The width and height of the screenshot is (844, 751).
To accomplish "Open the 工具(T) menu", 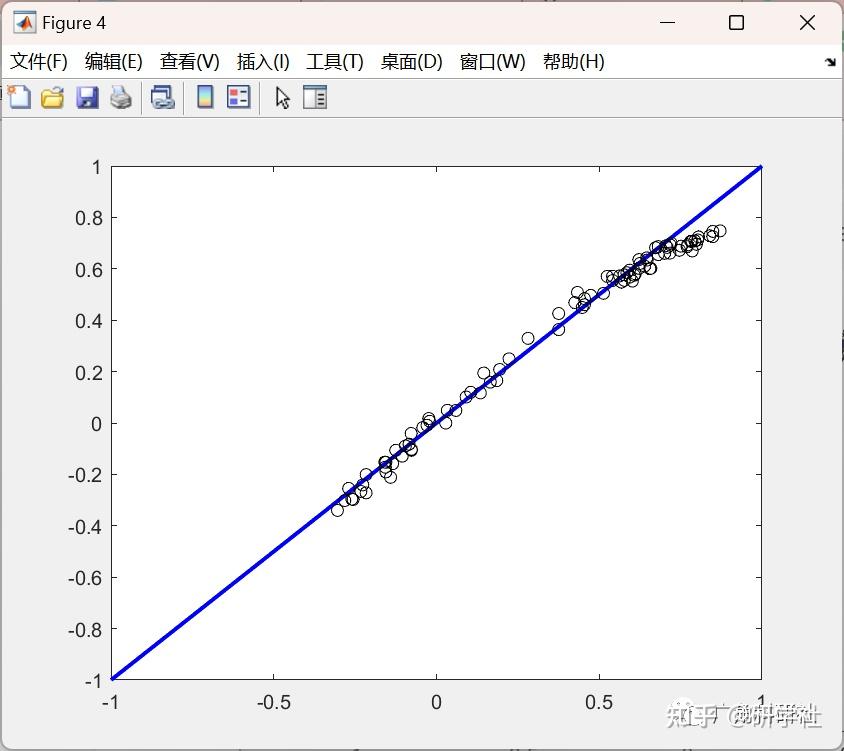I will [x=335, y=61].
